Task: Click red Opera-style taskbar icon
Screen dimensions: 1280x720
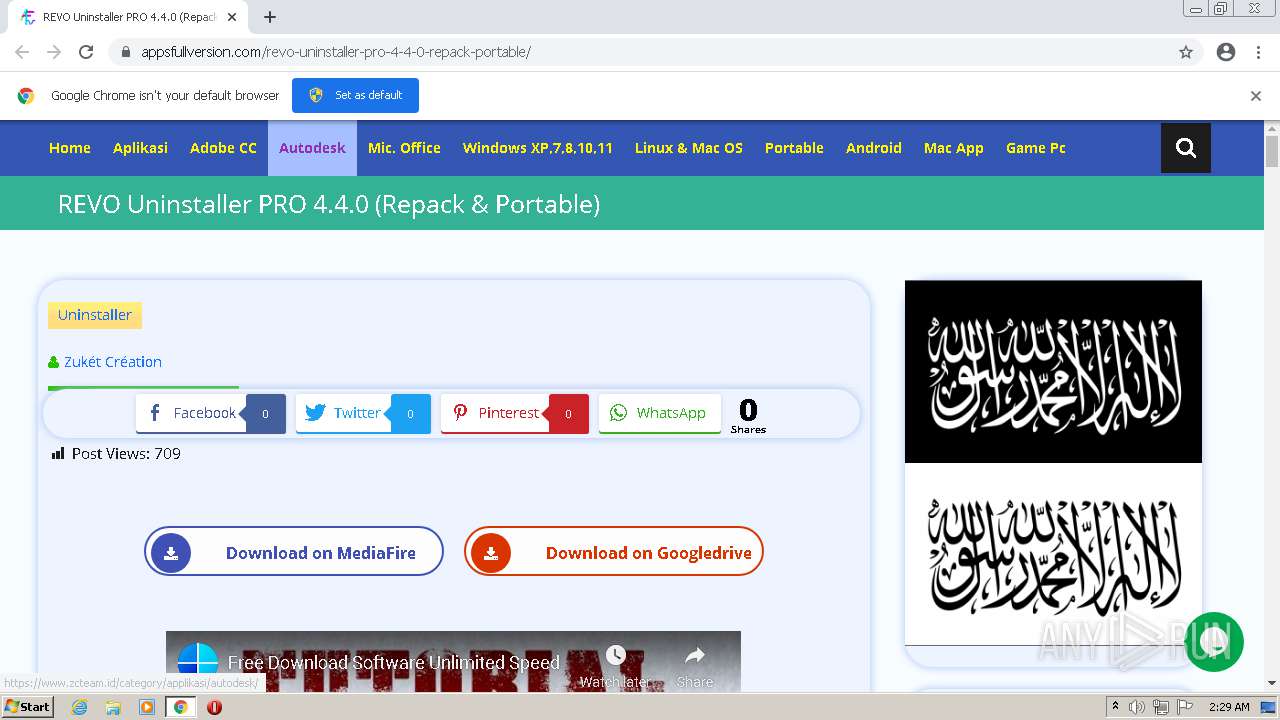Action: tap(214, 707)
